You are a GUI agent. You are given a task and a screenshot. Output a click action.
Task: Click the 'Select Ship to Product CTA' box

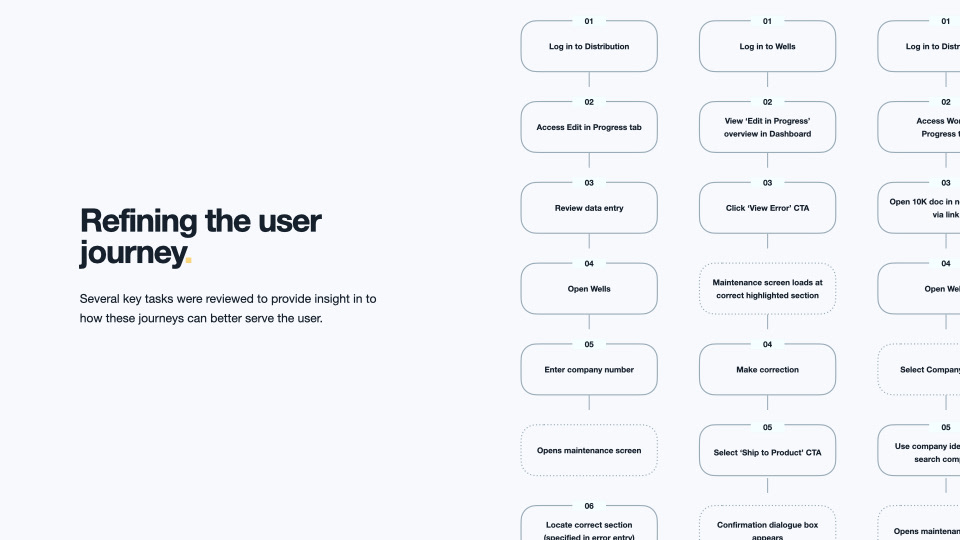point(767,452)
